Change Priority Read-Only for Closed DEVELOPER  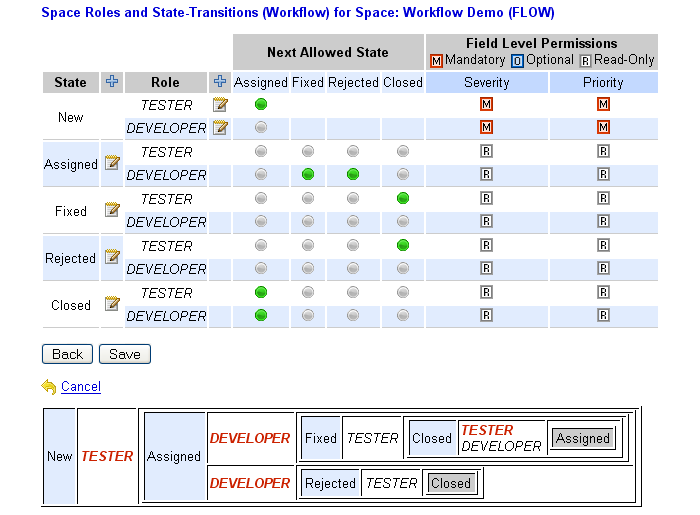603,316
